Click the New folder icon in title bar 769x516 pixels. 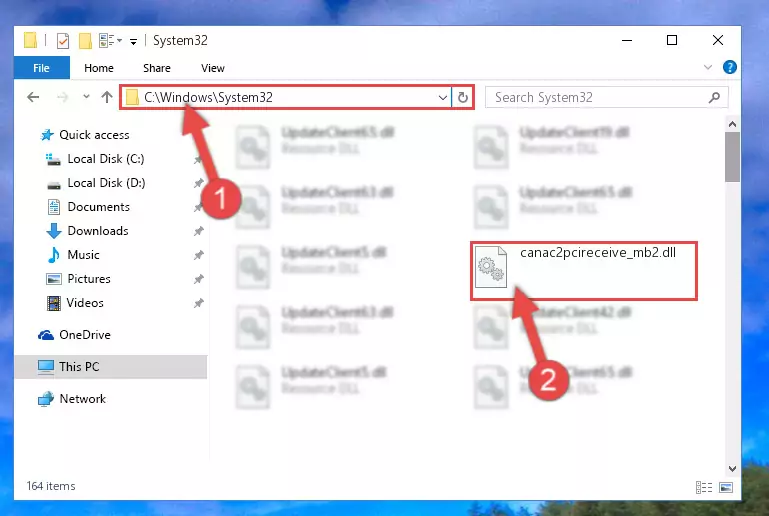pos(85,41)
